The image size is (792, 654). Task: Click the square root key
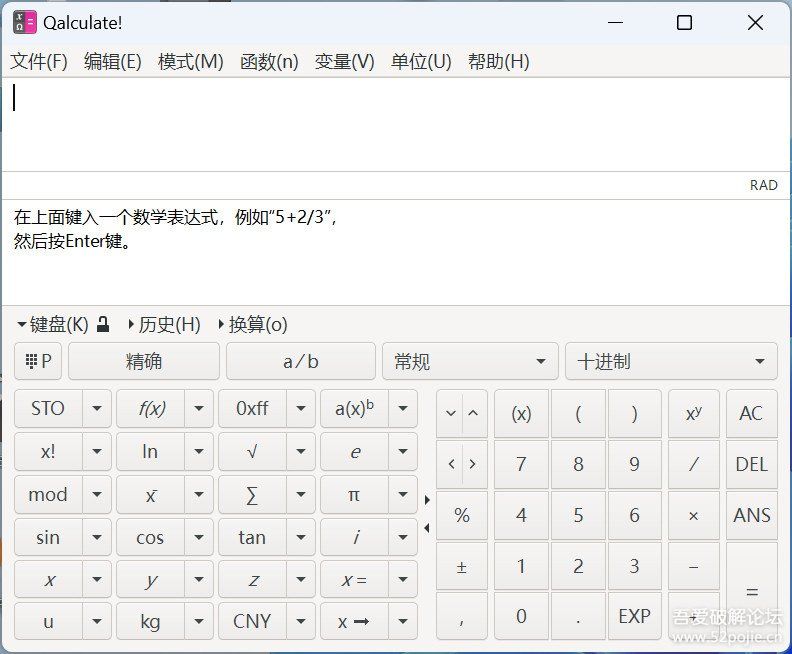(252, 451)
